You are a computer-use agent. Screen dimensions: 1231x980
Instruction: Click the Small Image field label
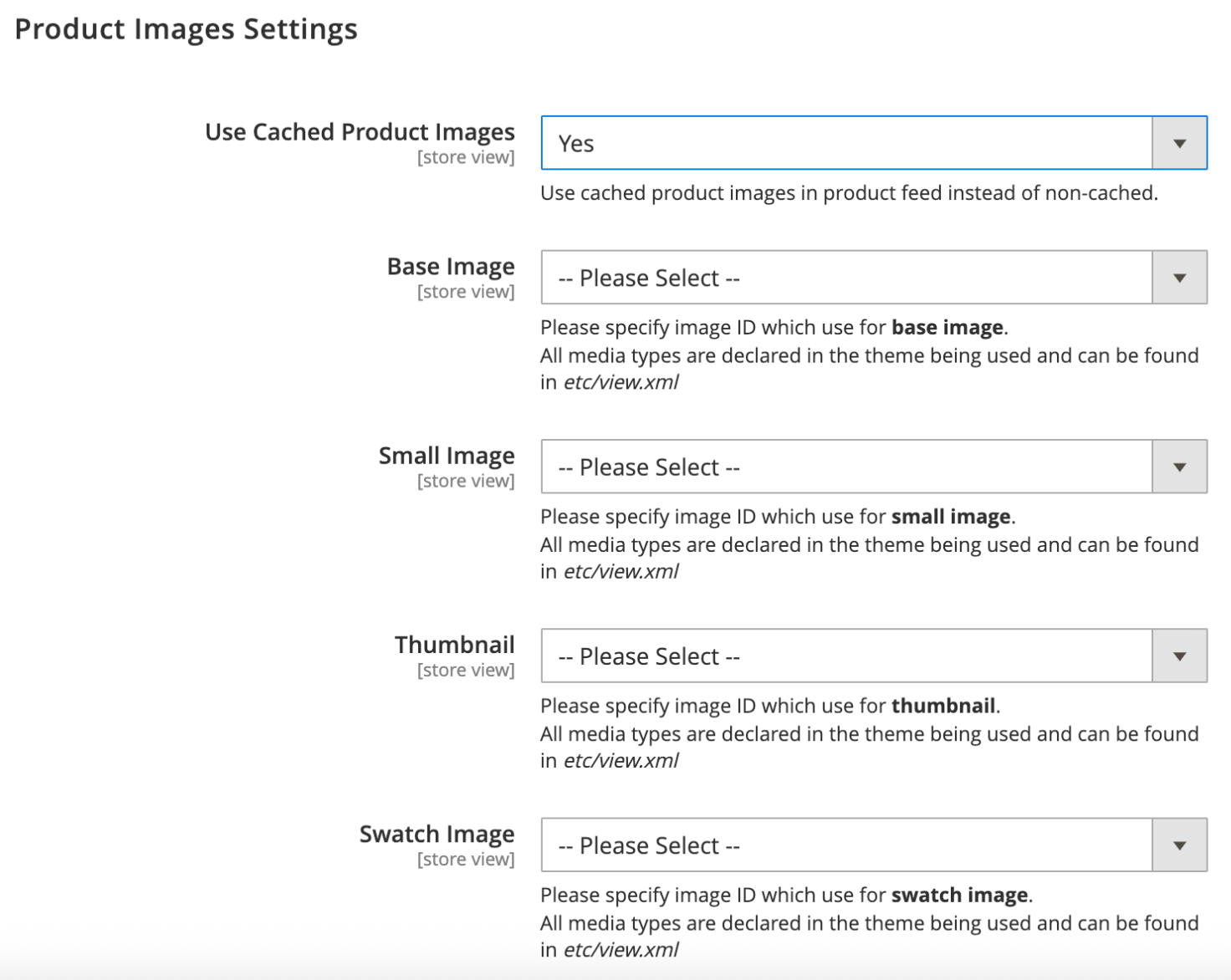click(x=447, y=456)
